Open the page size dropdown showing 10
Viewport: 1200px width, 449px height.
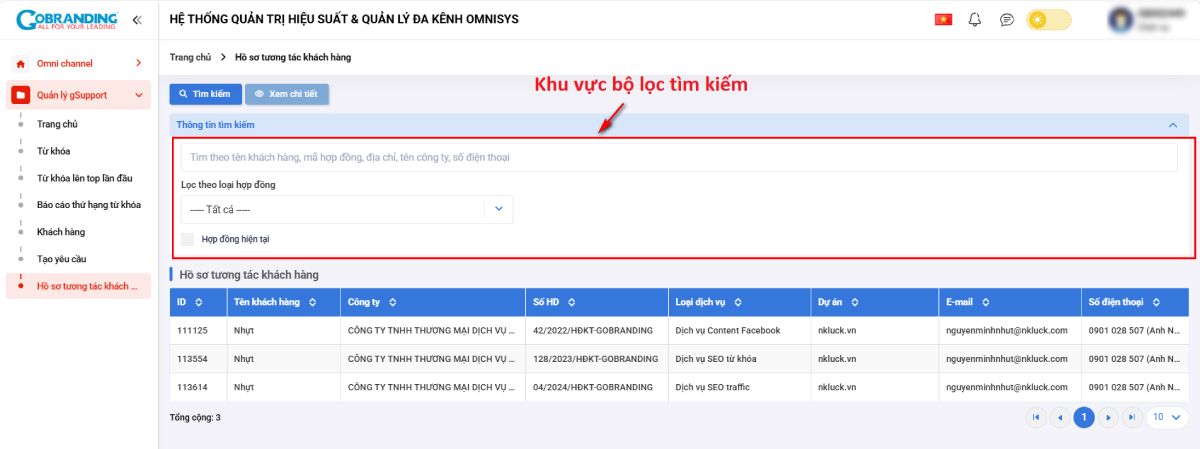pyautogui.click(x=1166, y=417)
